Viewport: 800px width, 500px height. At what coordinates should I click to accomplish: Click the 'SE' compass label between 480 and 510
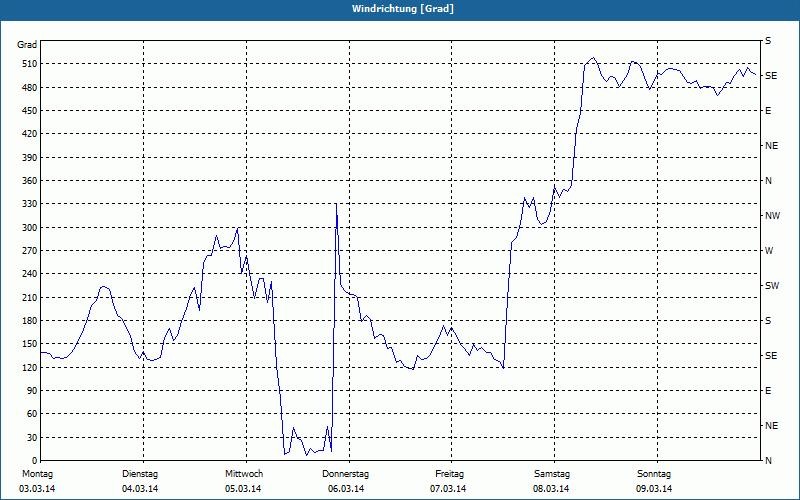click(771, 76)
